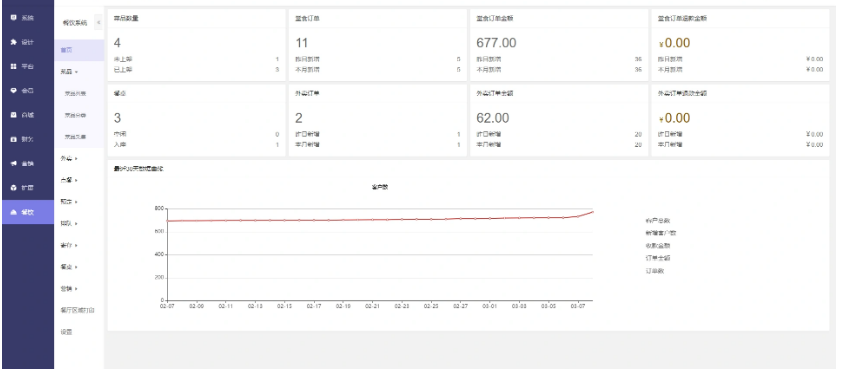The image size is (847, 369).
Task: Toggle 收款金额 series in chart legend
Action: [x=657, y=245]
